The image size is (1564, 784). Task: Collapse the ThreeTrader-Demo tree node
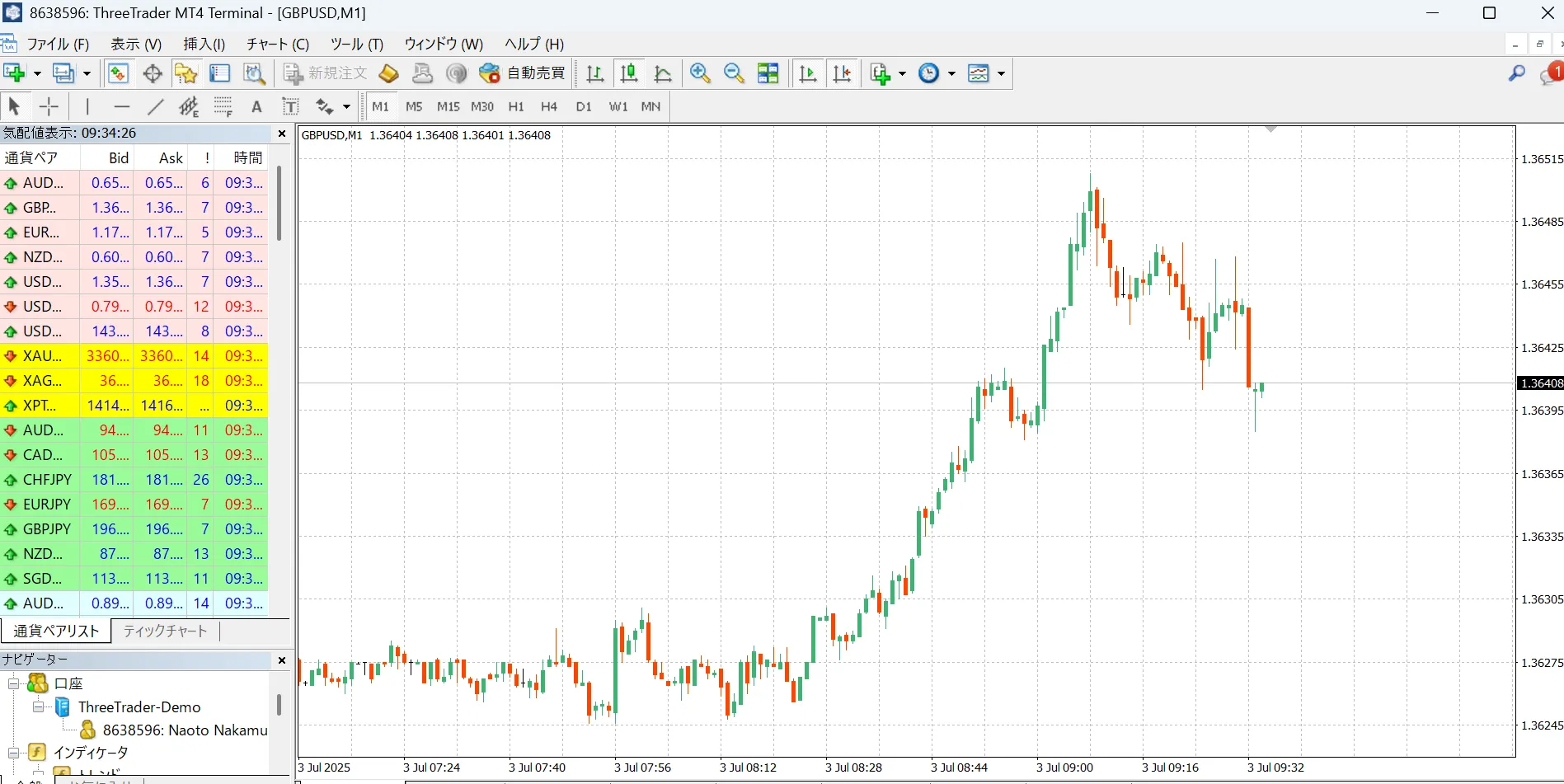click(38, 707)
